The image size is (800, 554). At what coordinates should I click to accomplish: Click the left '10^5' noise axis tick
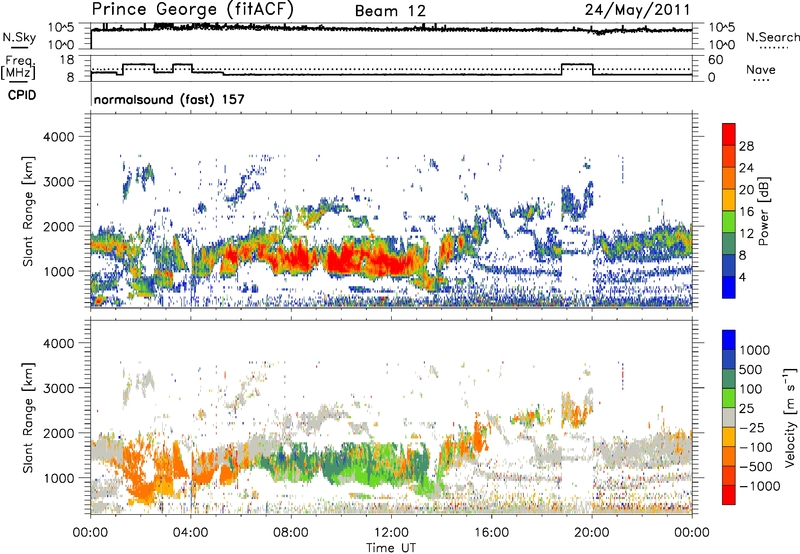click(x=61, y=27)
